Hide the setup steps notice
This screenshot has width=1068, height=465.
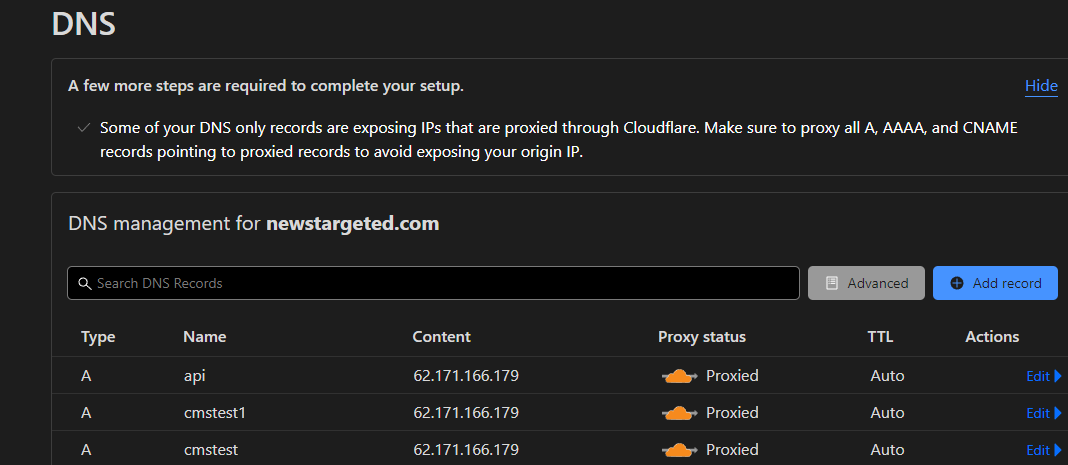click(x=1041, y=86)
